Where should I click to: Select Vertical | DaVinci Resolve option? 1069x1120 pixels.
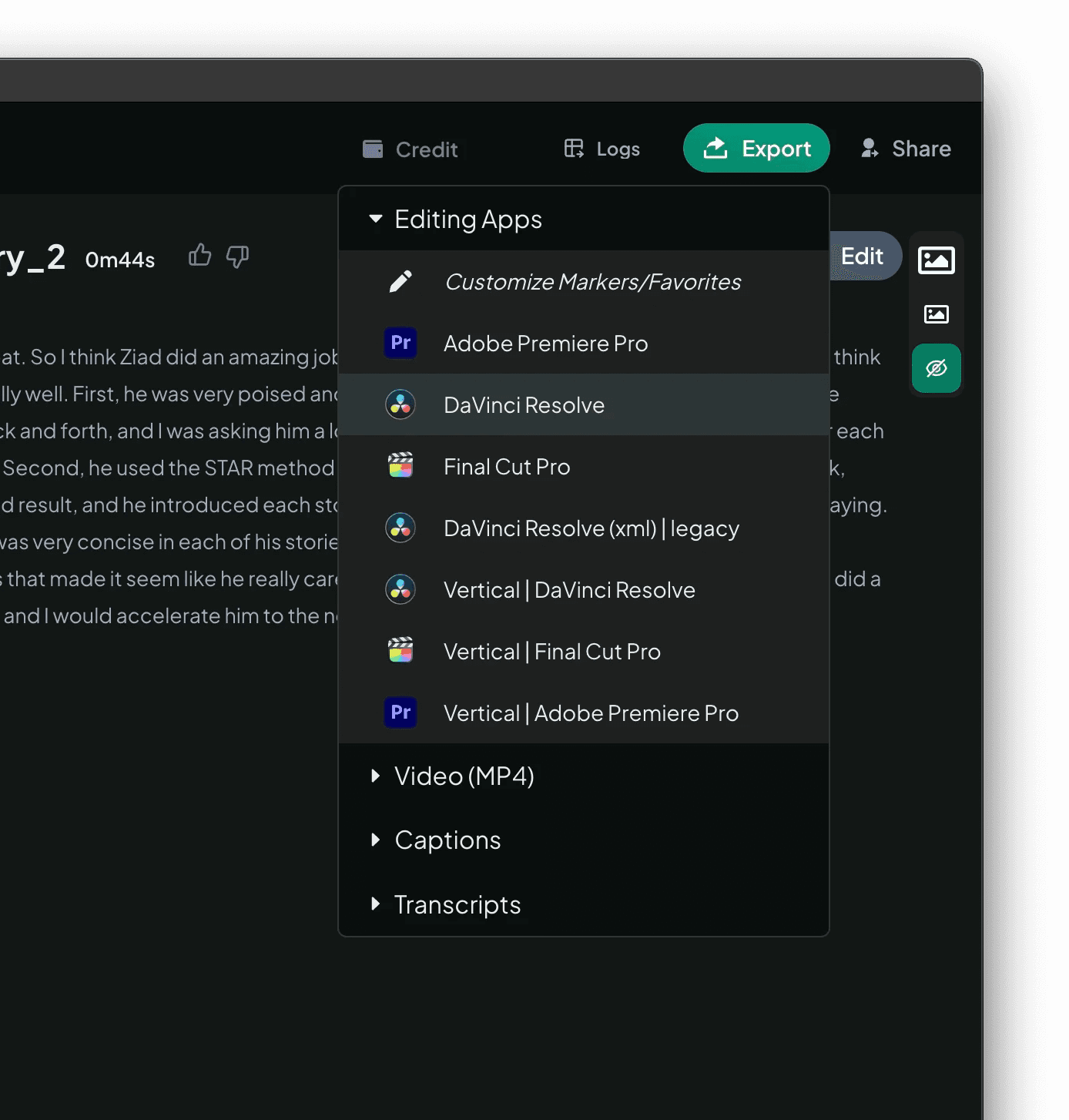tap(584, 589)
